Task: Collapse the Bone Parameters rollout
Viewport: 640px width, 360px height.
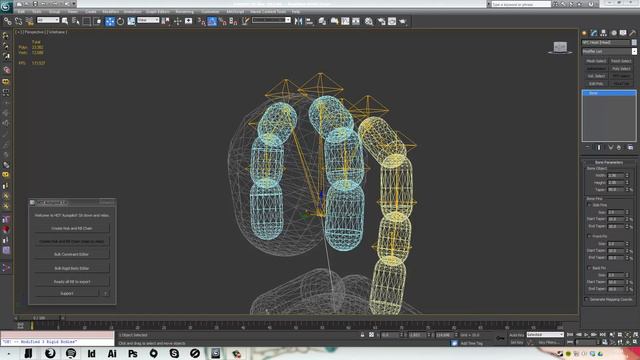Action: coord(609,162)
